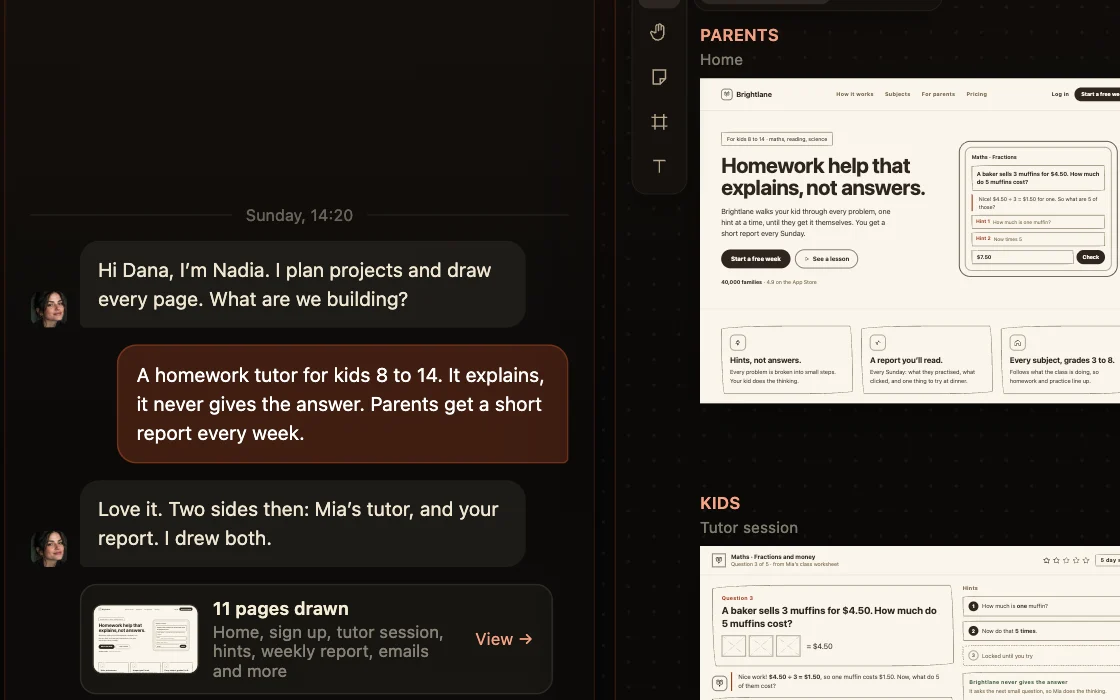Click the 'Hi Dana, I'm Nadia' message bubble

point(303,284)
